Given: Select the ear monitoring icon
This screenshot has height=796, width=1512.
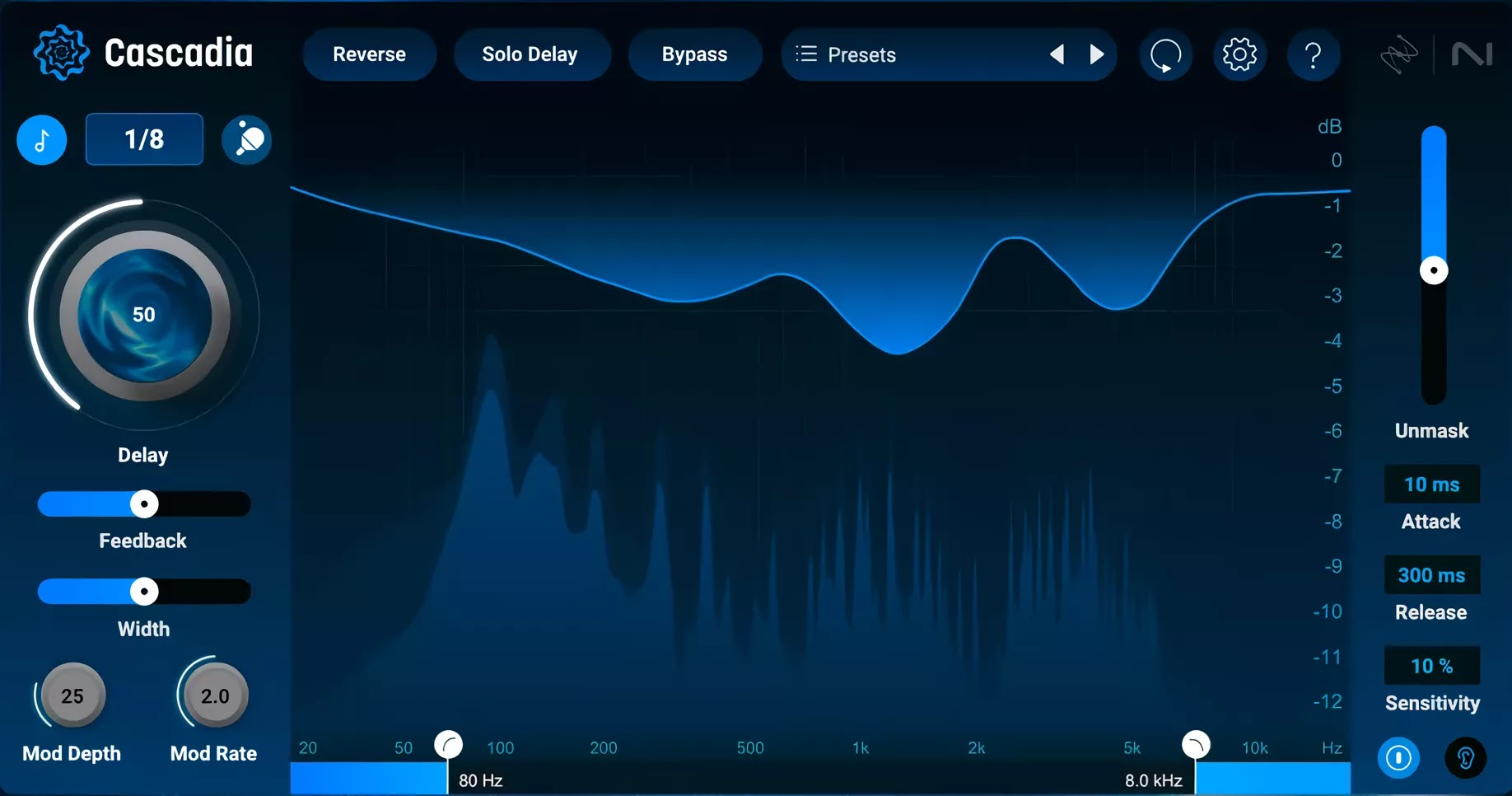Looking at the screenshot, I should pos(1465,758).
